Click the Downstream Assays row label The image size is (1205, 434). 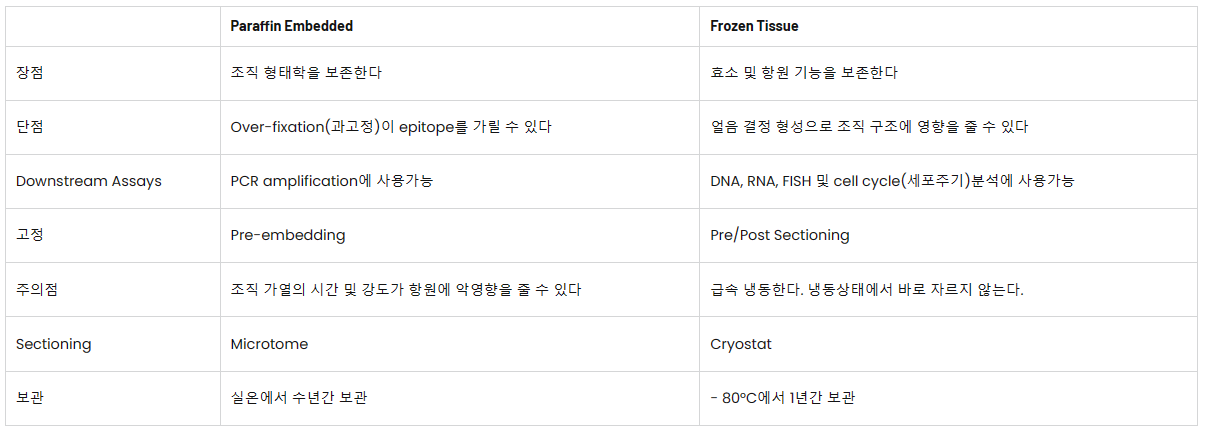click(x=89, y=181)
